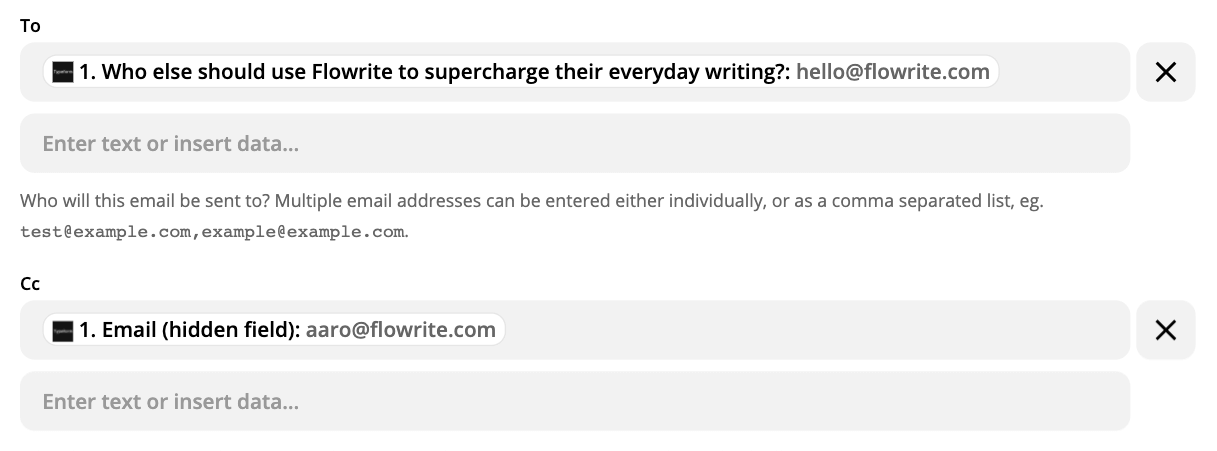Click the aaro@flowrite.com value in the Cc pill
The width and height of the screenshot is (1217, 451).
point(400,330)
